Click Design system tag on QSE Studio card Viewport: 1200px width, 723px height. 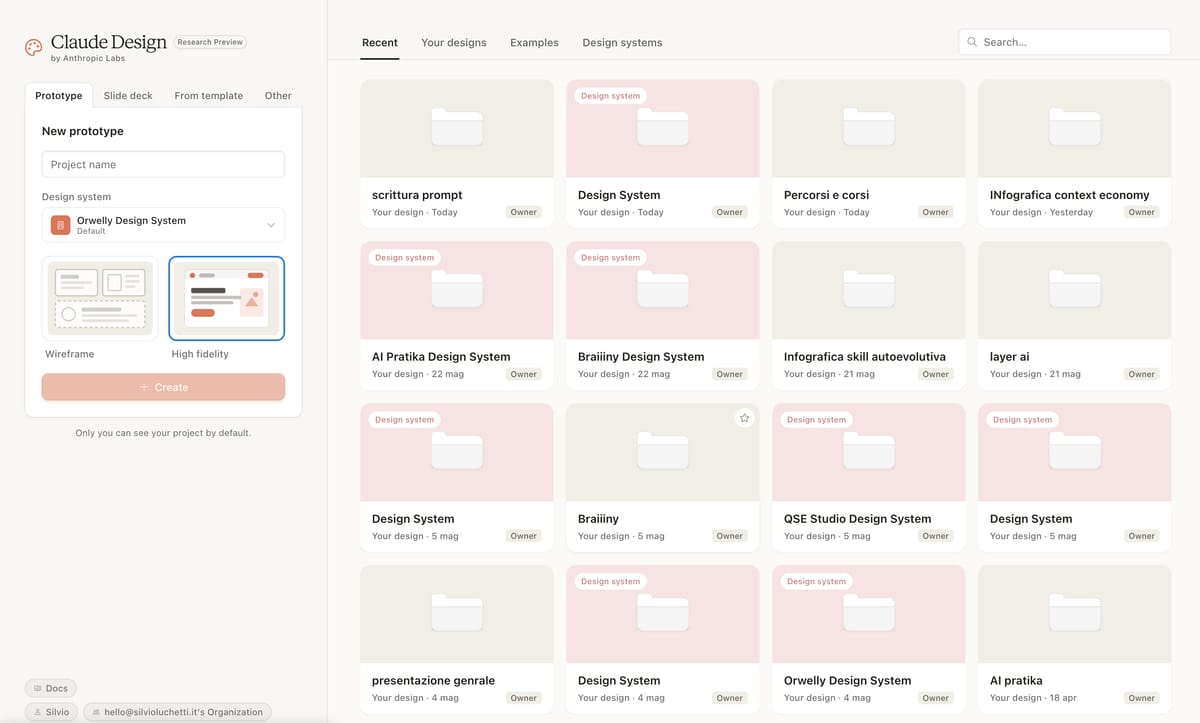pyautogui.click(x=816, y=420)
